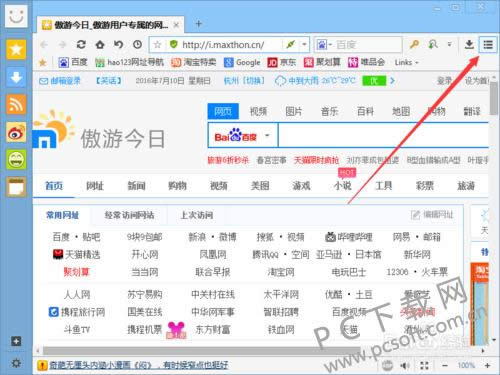Viewport: 500px width, 375px height.
Task: Open browsing history clock icon
Action: coord(137,44)
